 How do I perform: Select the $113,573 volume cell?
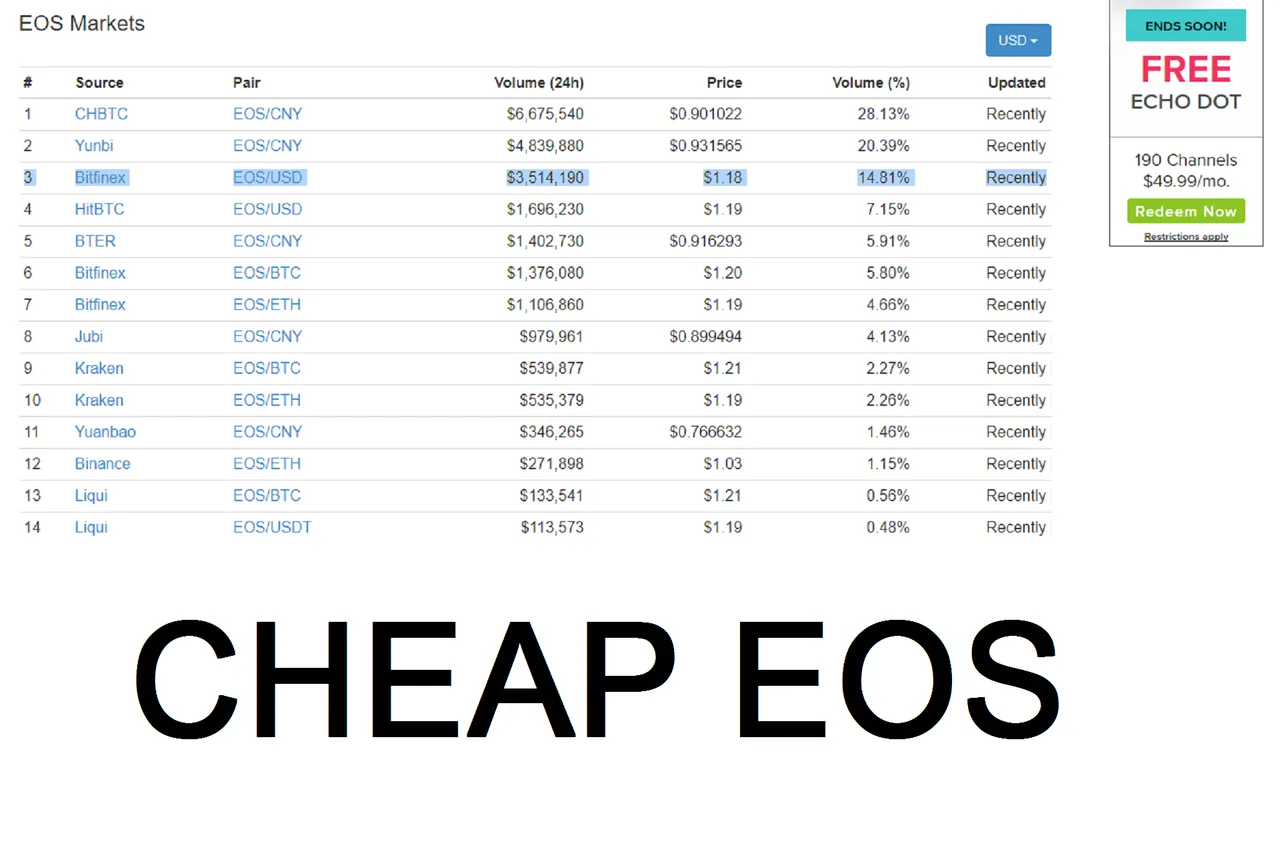[x=552, y=528]
